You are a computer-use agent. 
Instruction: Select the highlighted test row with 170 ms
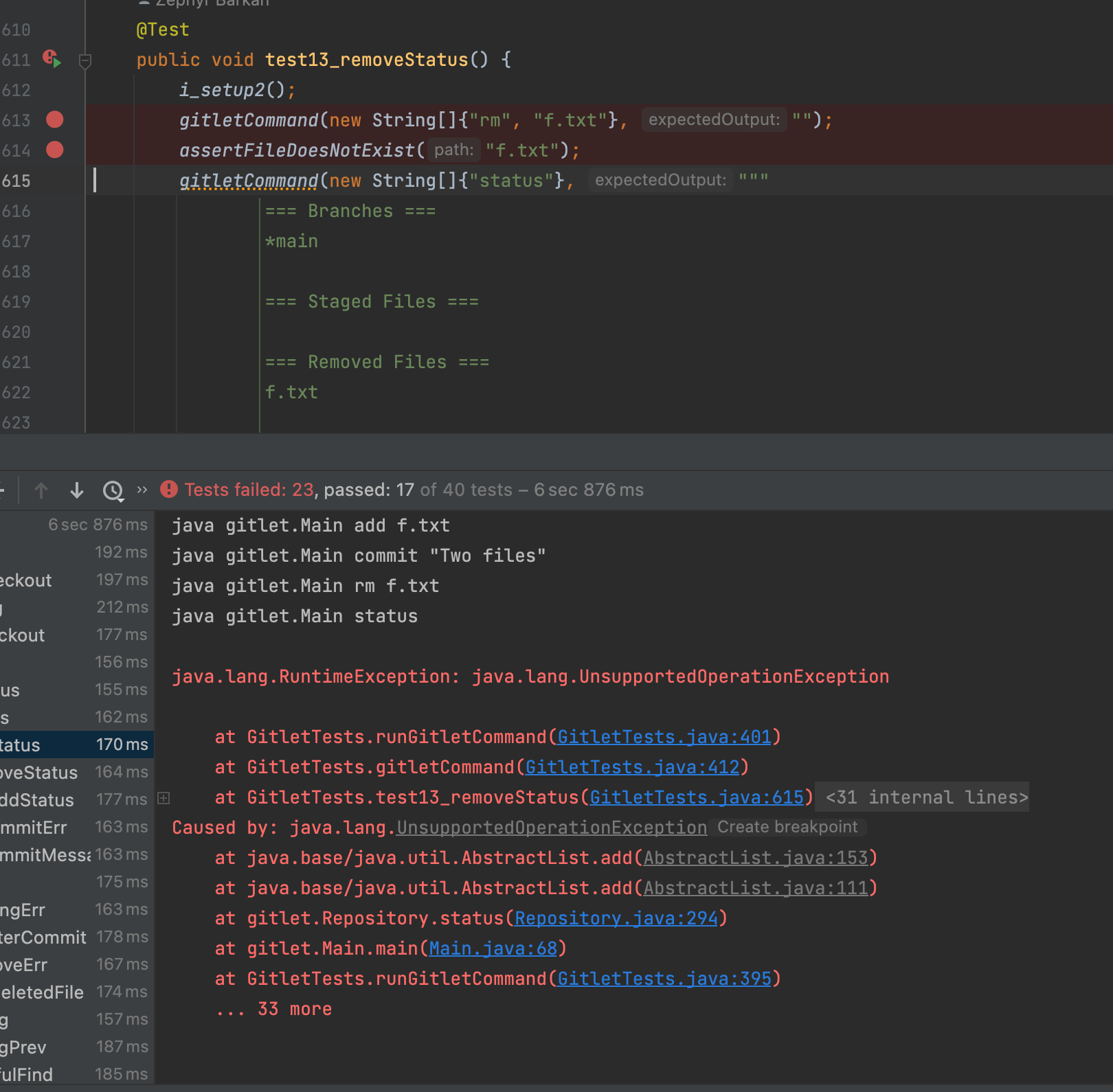76,745
